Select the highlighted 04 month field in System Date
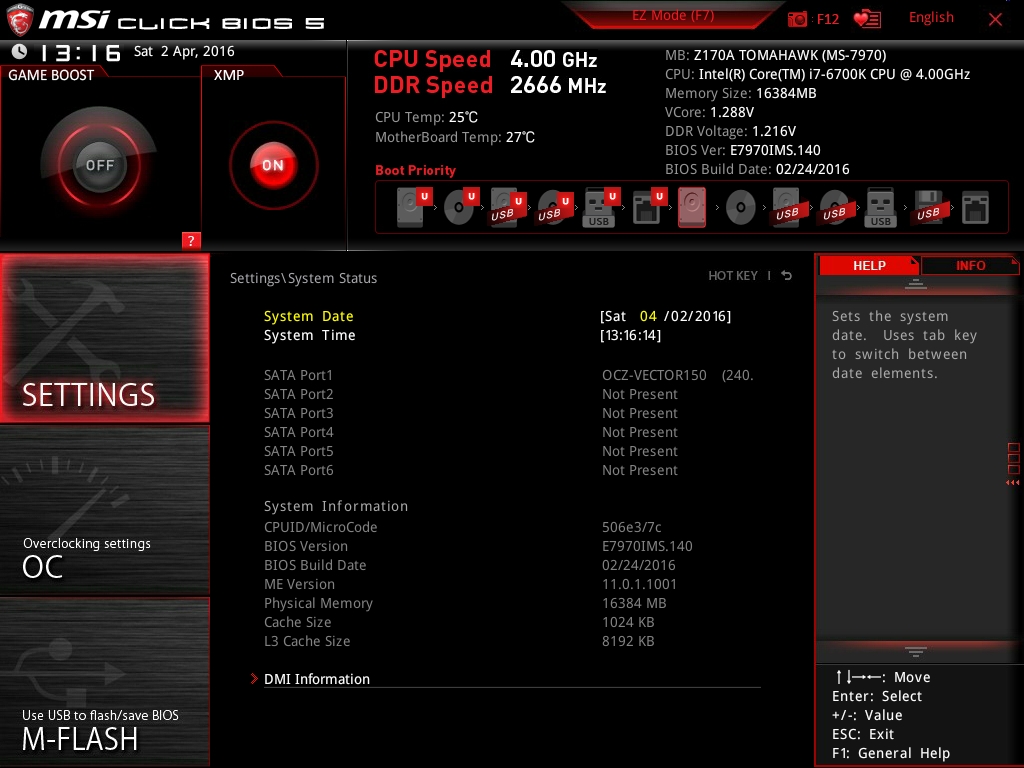This screenshot has width=1024, height=768. click(648, 316)
